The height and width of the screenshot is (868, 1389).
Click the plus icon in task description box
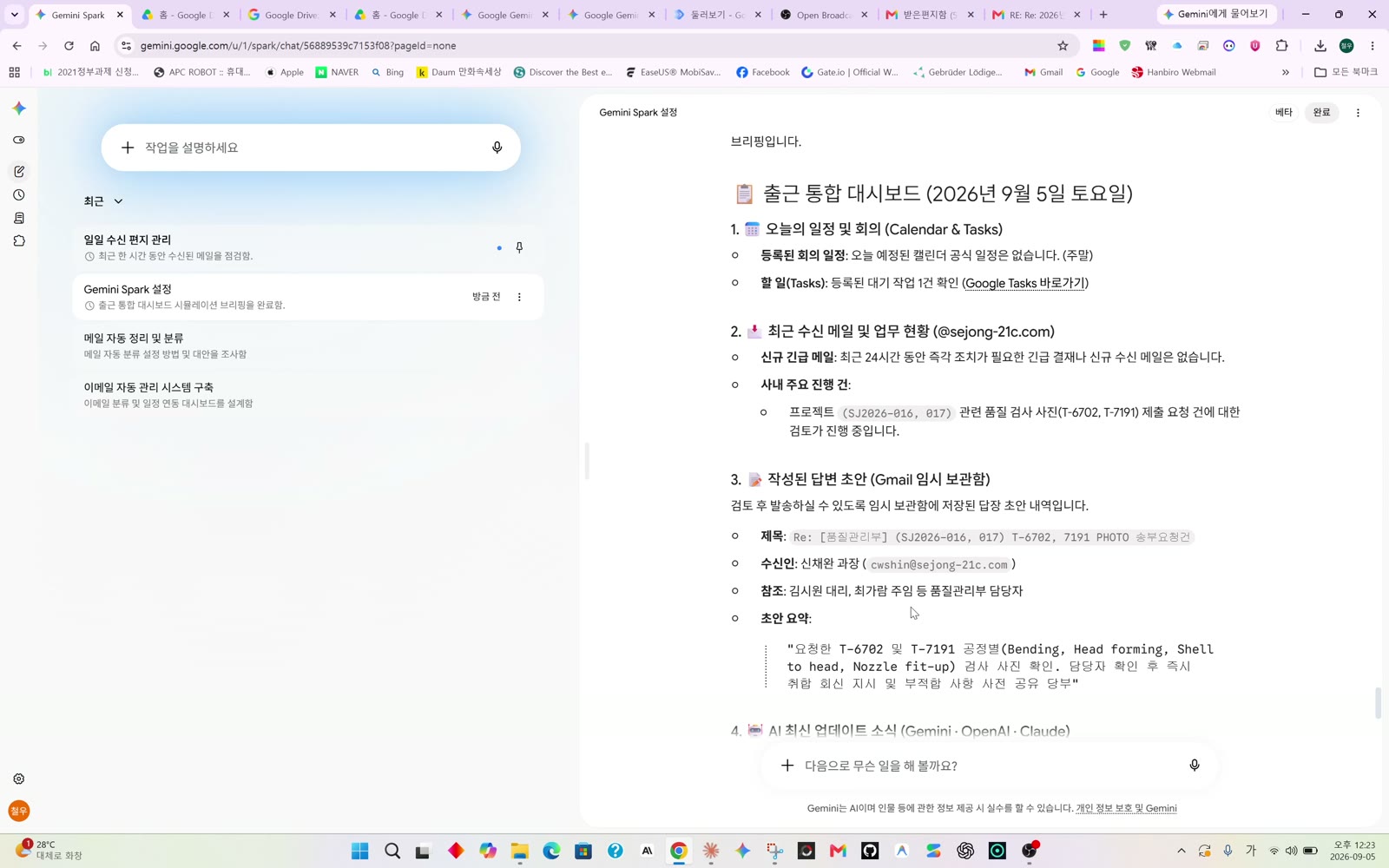[128, 148]
